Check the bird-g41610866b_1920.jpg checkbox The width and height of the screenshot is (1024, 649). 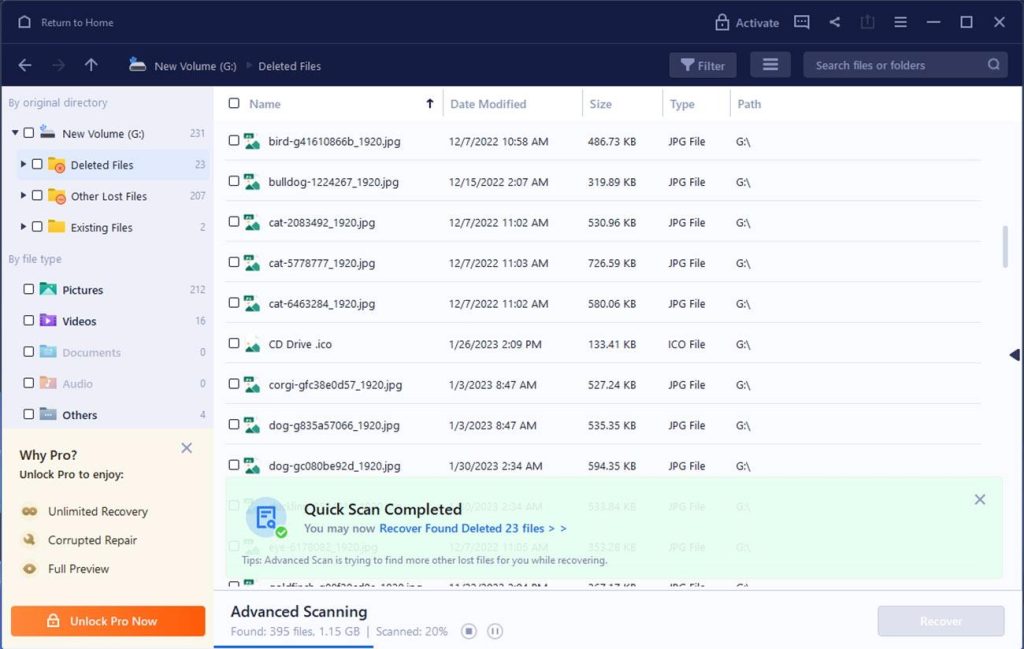[234, 140]
